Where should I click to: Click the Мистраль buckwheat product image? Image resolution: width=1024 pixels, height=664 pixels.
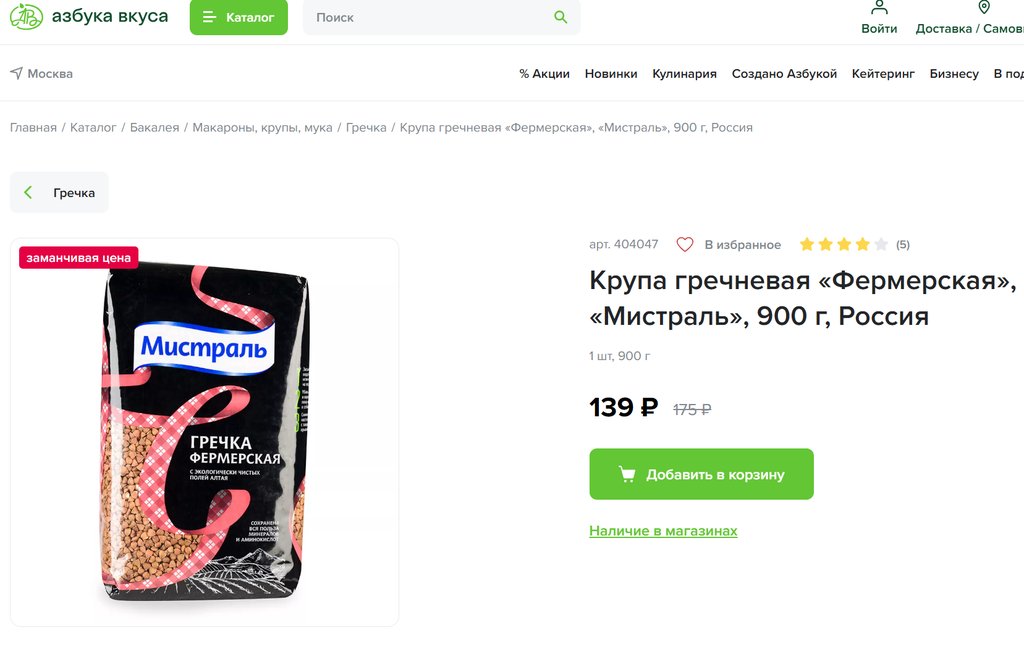coord(204,432)
